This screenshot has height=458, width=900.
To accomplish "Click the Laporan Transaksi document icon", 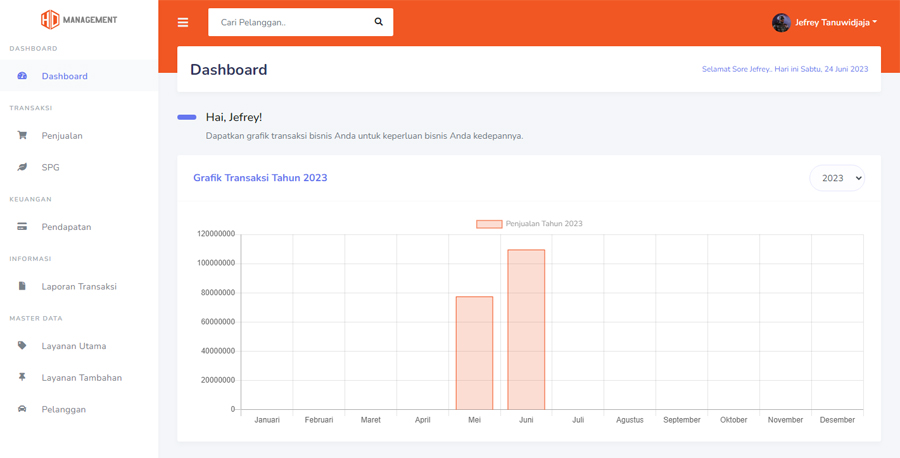I will point(22,286).
